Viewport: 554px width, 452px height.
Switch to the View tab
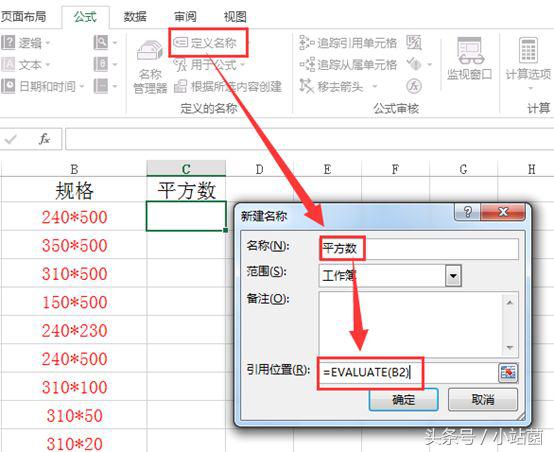click(x=235, y=17)
